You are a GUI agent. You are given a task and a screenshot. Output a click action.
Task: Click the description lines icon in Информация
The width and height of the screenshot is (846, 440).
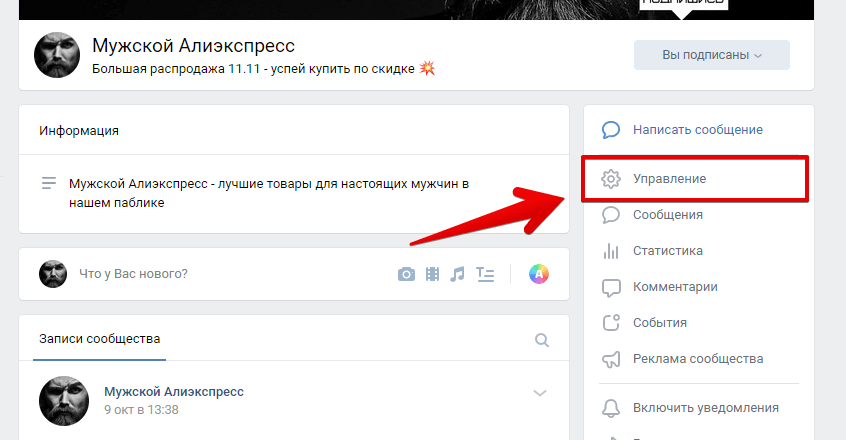[x=49, y=183]
